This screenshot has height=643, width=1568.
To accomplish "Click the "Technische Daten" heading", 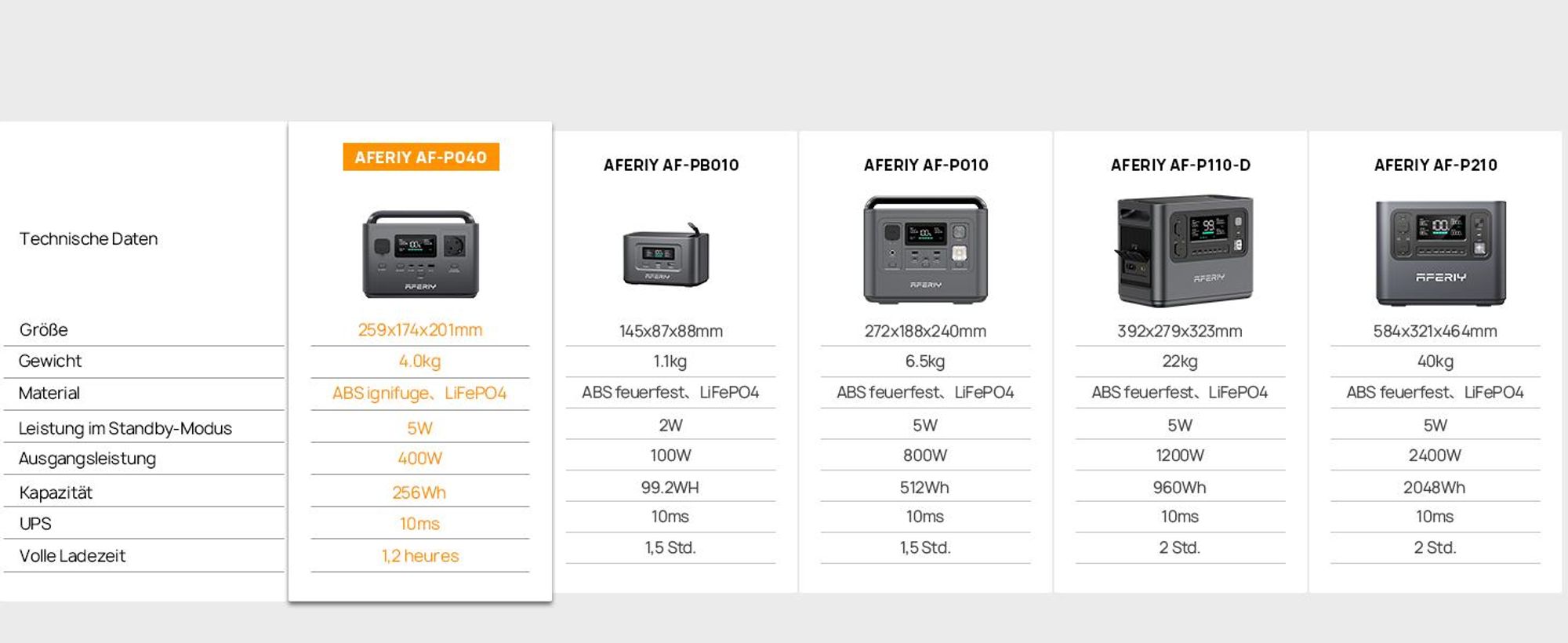I will coord(89,238).
